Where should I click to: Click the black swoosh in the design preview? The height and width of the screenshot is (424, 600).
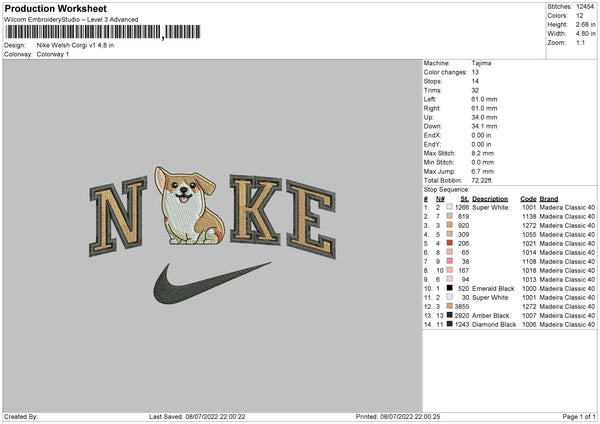[212, 283]
